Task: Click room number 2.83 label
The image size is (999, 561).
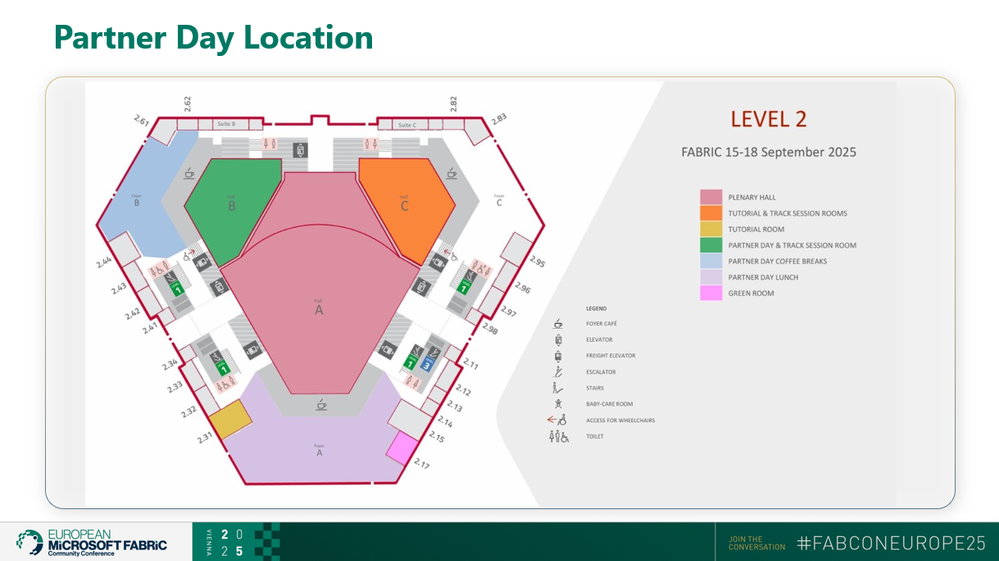Action: tap(499, 118)
